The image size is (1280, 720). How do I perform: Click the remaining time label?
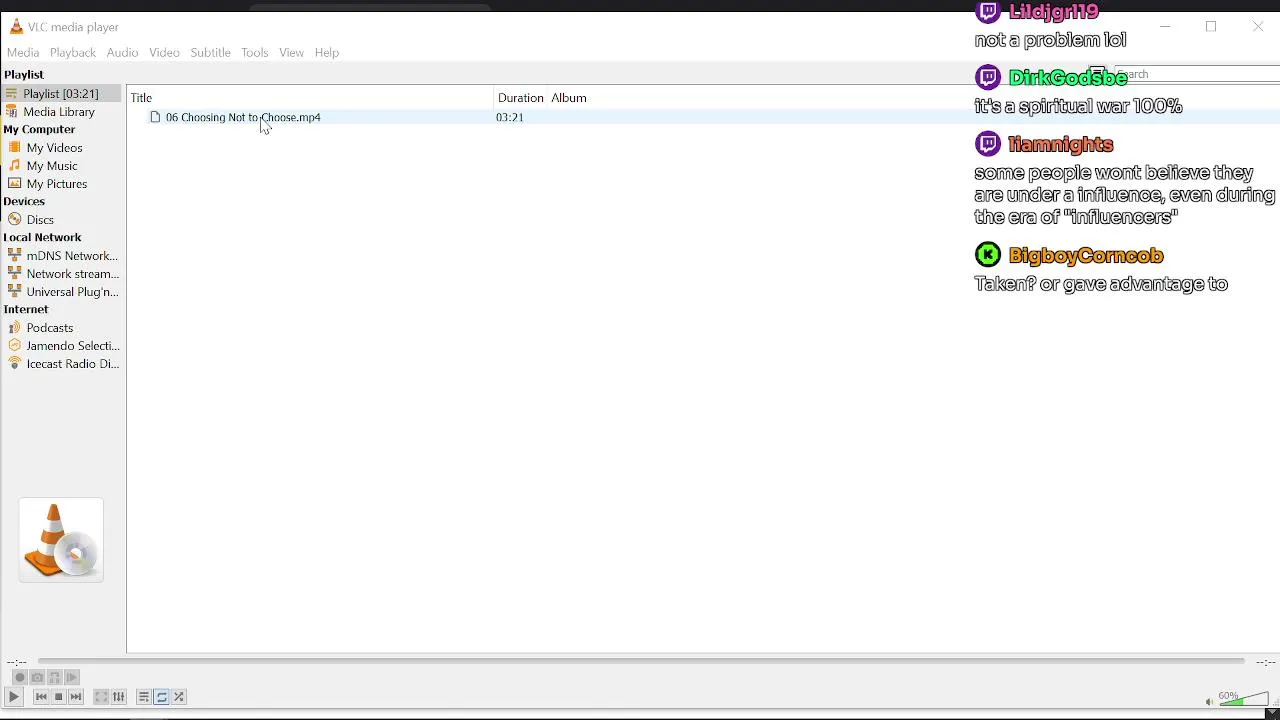(1265, 662)
